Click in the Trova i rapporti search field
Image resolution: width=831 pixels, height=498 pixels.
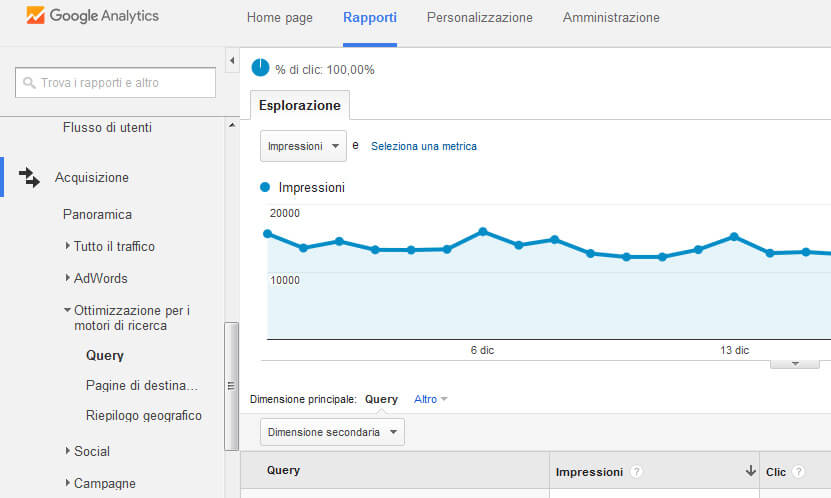coord(116,83)
